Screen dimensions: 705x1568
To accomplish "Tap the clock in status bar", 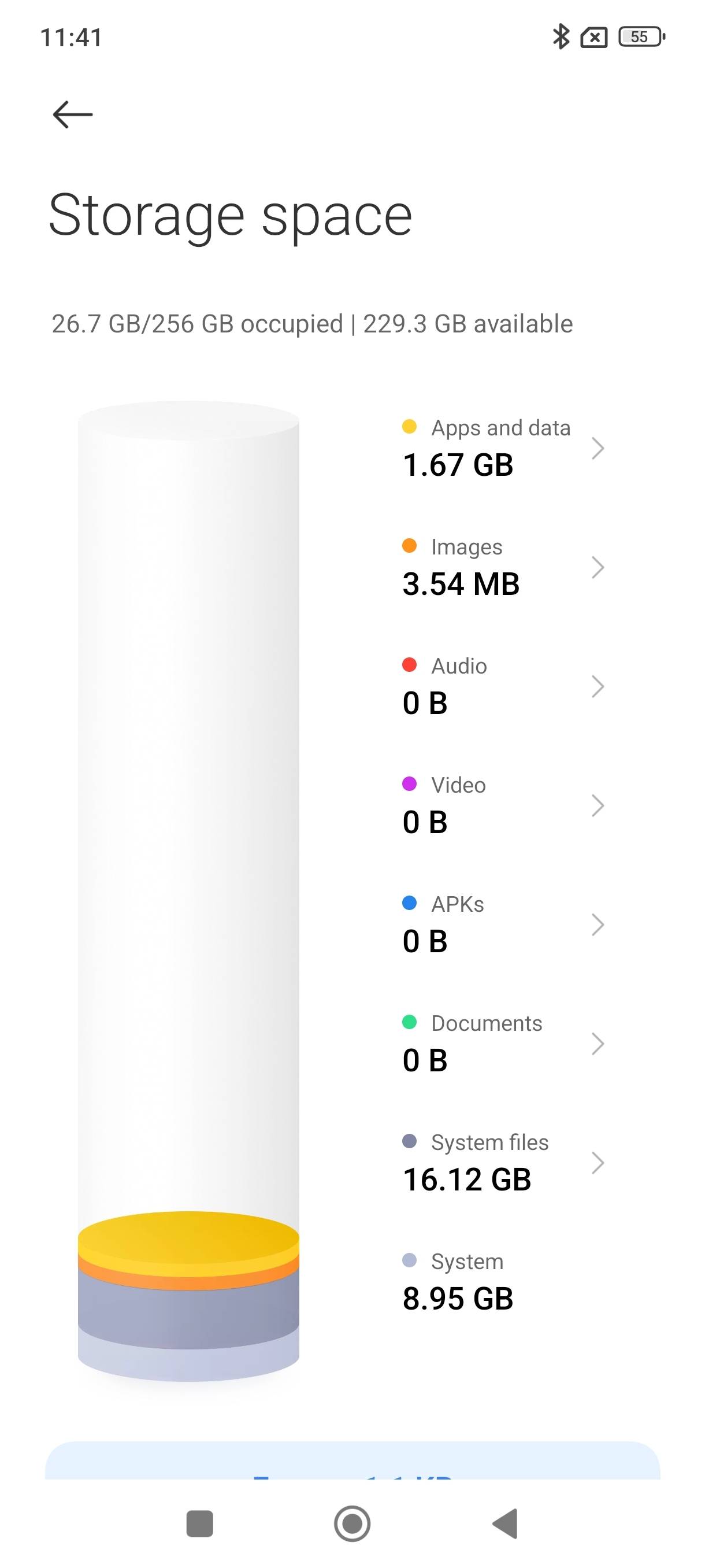I will pos(71,38).
